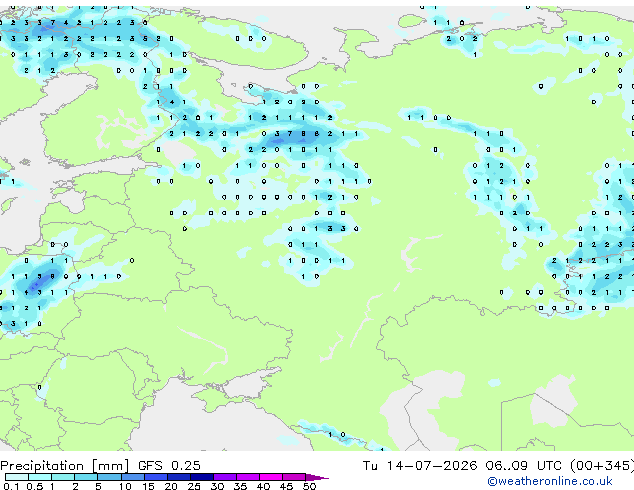Click the '20' legend scale label

(x=171, y=486)
